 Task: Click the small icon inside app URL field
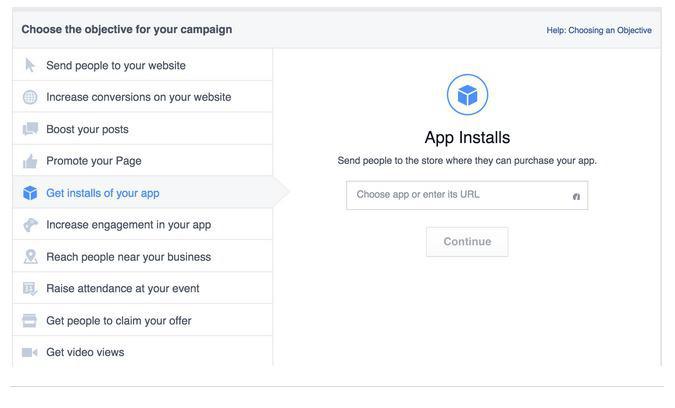tap(576, 196)
